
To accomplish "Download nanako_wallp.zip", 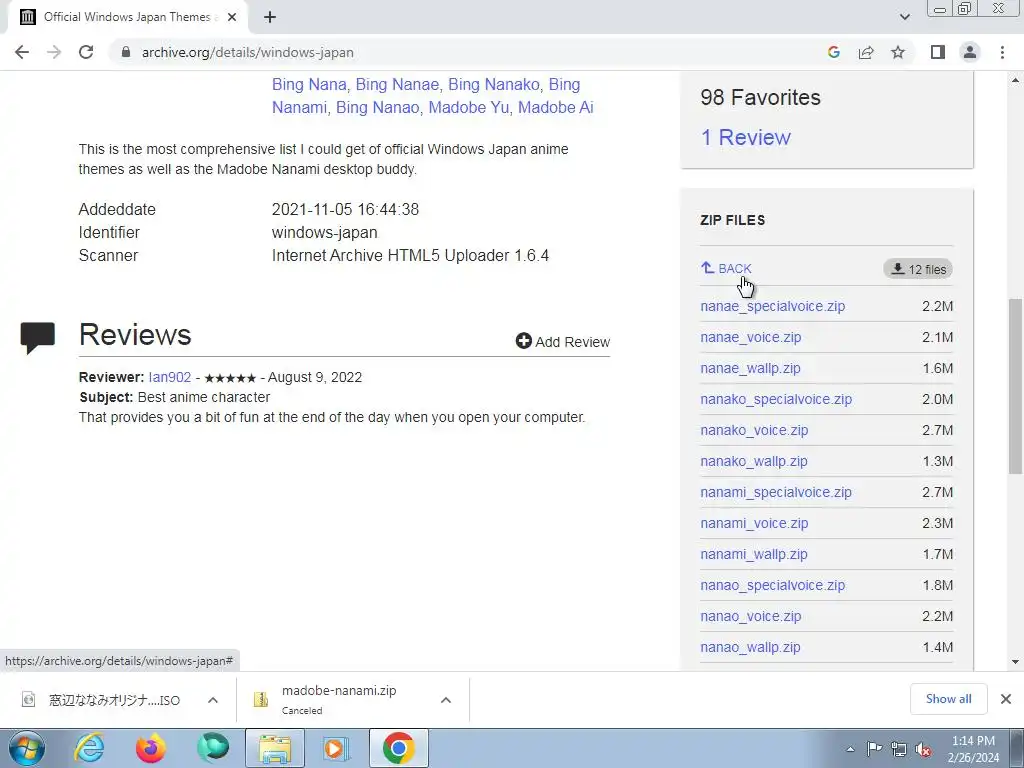I will [x=754, y=461].
